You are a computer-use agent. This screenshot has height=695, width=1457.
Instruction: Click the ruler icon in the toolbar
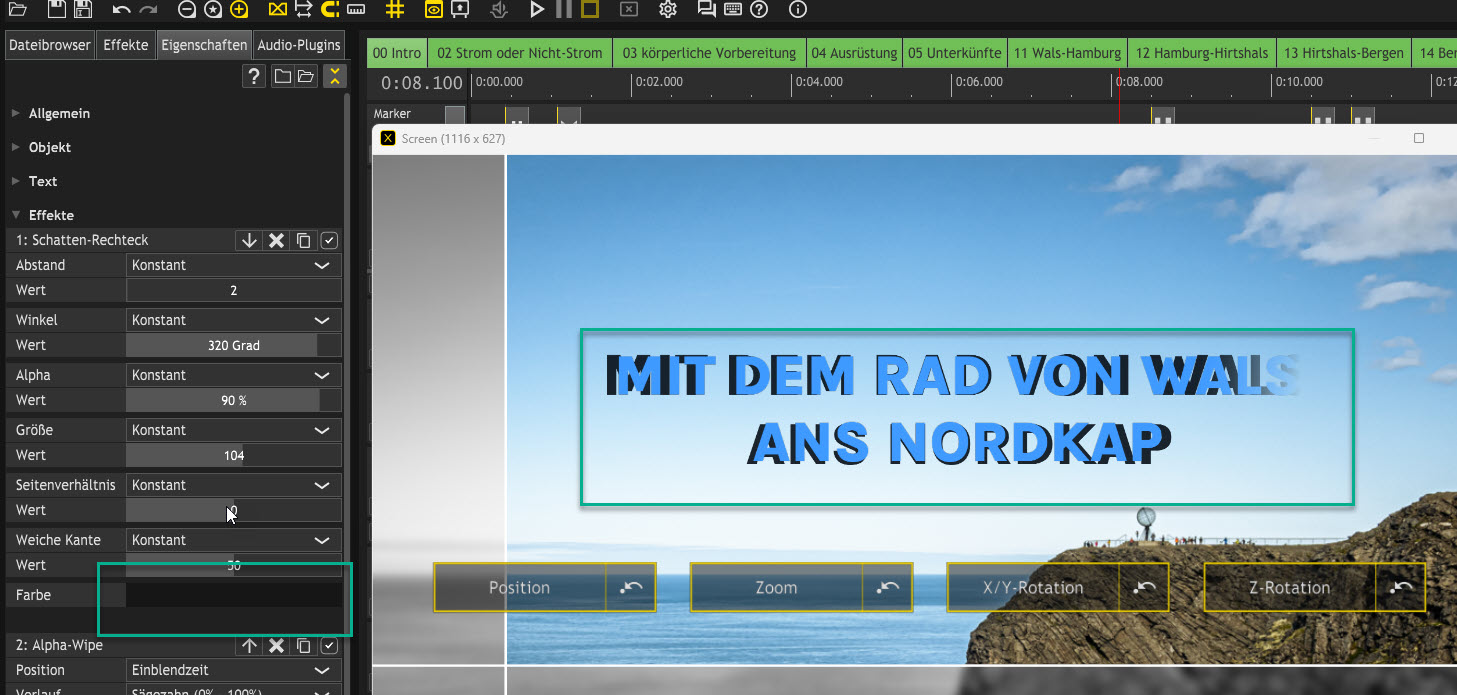pyautogui.click(x=358, y=10)
